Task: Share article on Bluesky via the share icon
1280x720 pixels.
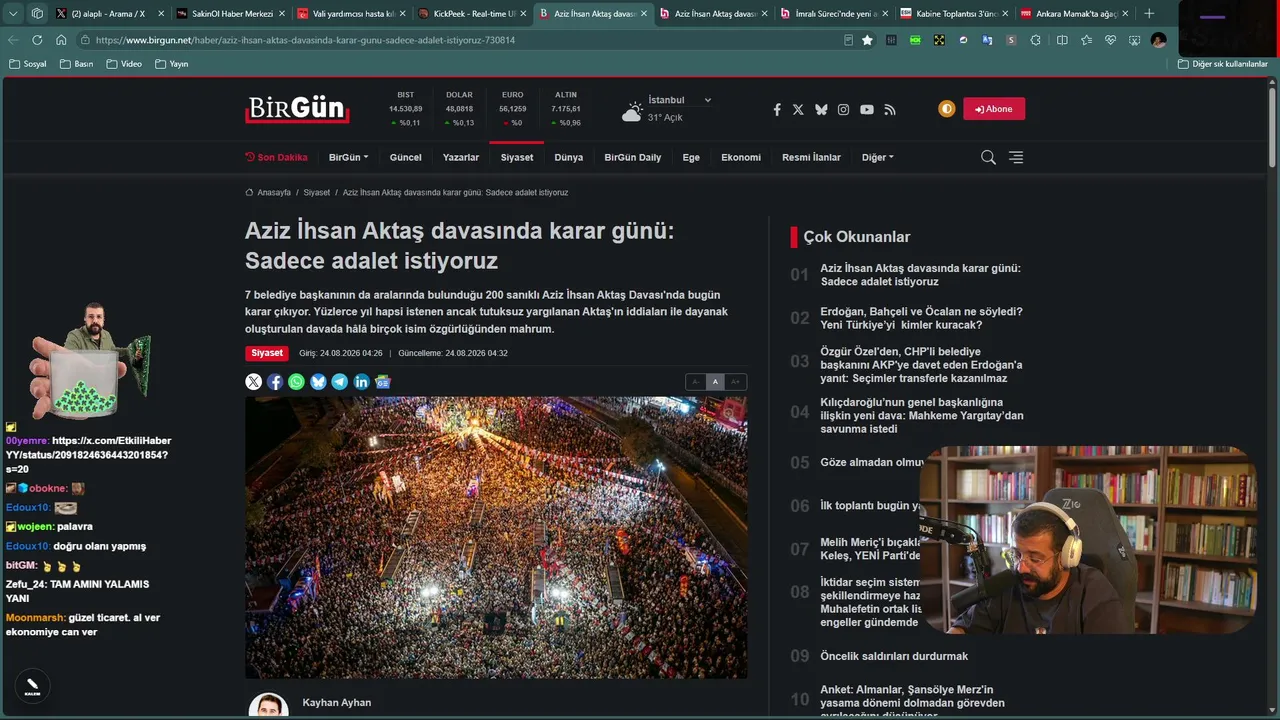Action: [318, 381]
